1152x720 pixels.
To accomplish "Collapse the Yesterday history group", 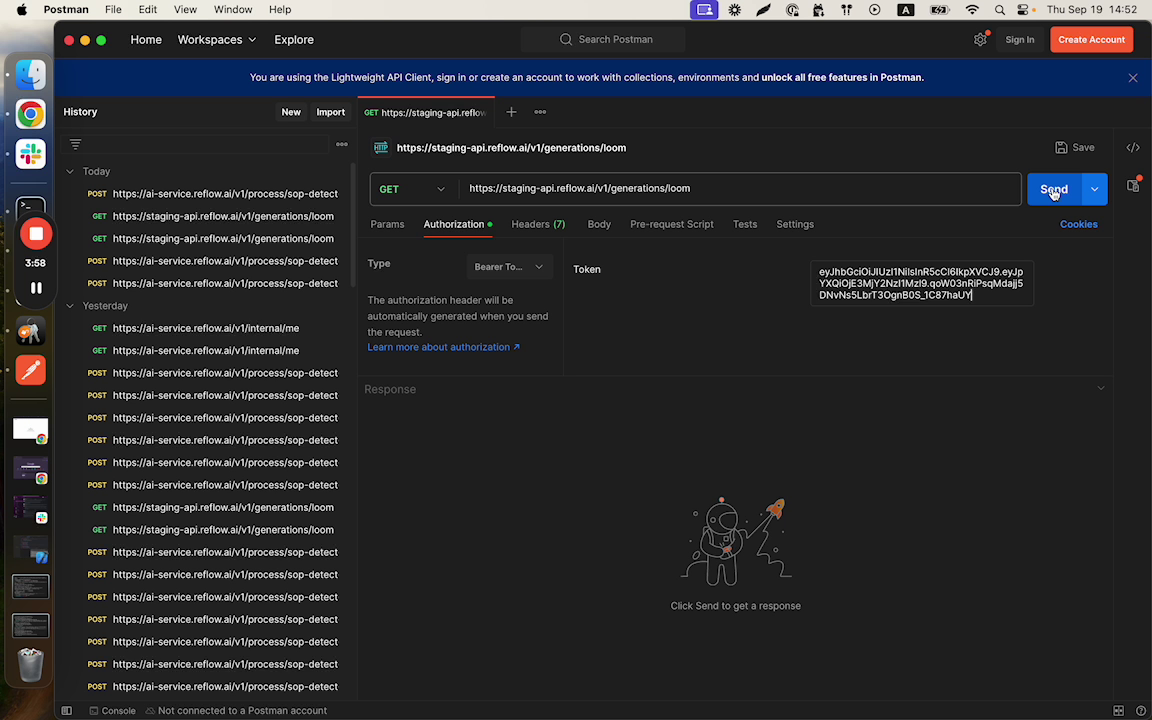I will (x=70, y=306).
